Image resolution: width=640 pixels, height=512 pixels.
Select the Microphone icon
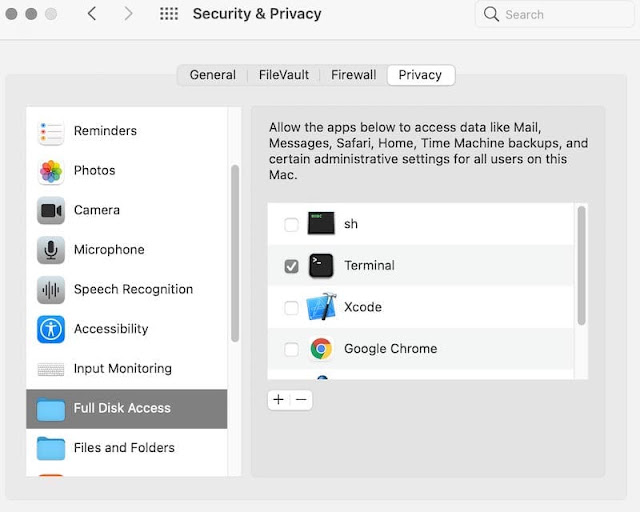[51, 250]
